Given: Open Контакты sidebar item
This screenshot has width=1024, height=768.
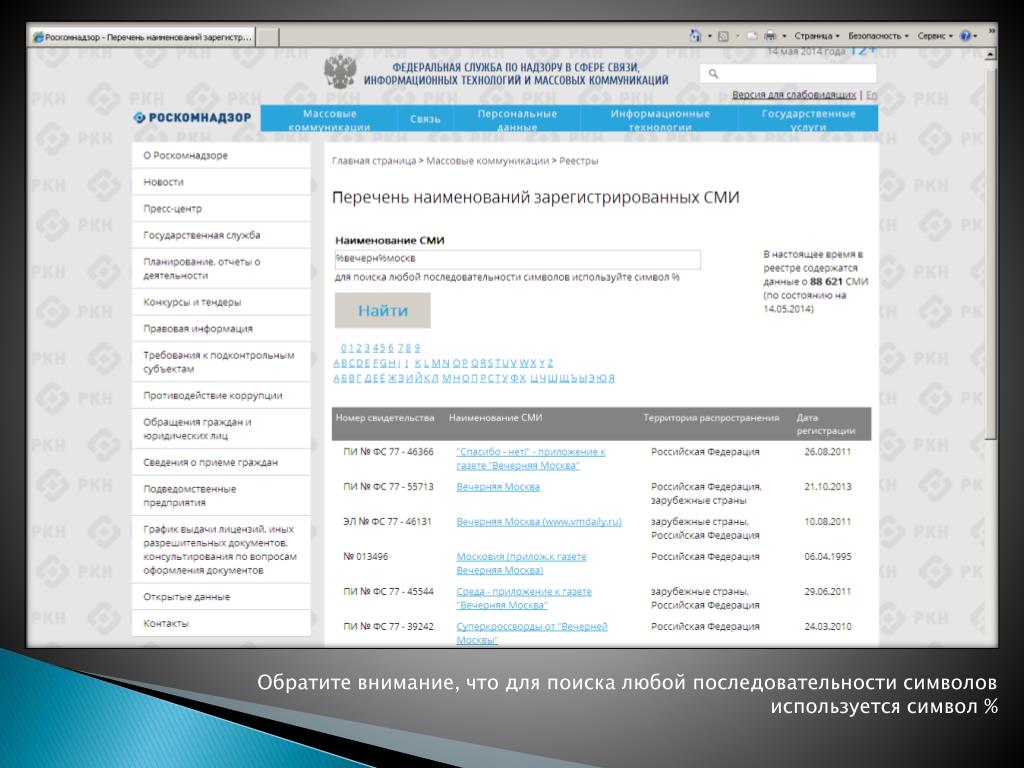Looking at the screenshot, I should 221,624.
